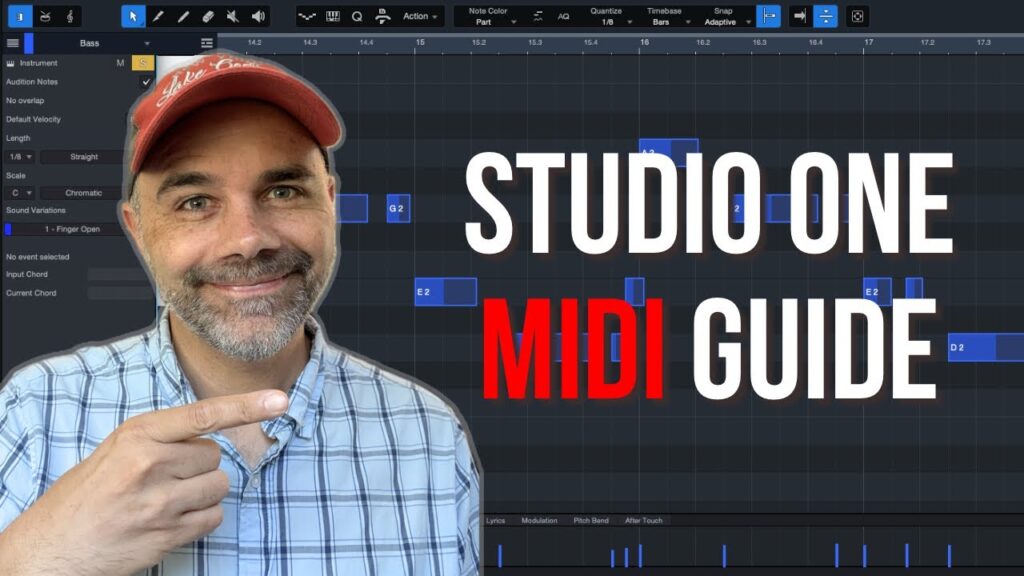Click the Quantize Q icon
1024x576 pixels.
[x=357, y=16]
